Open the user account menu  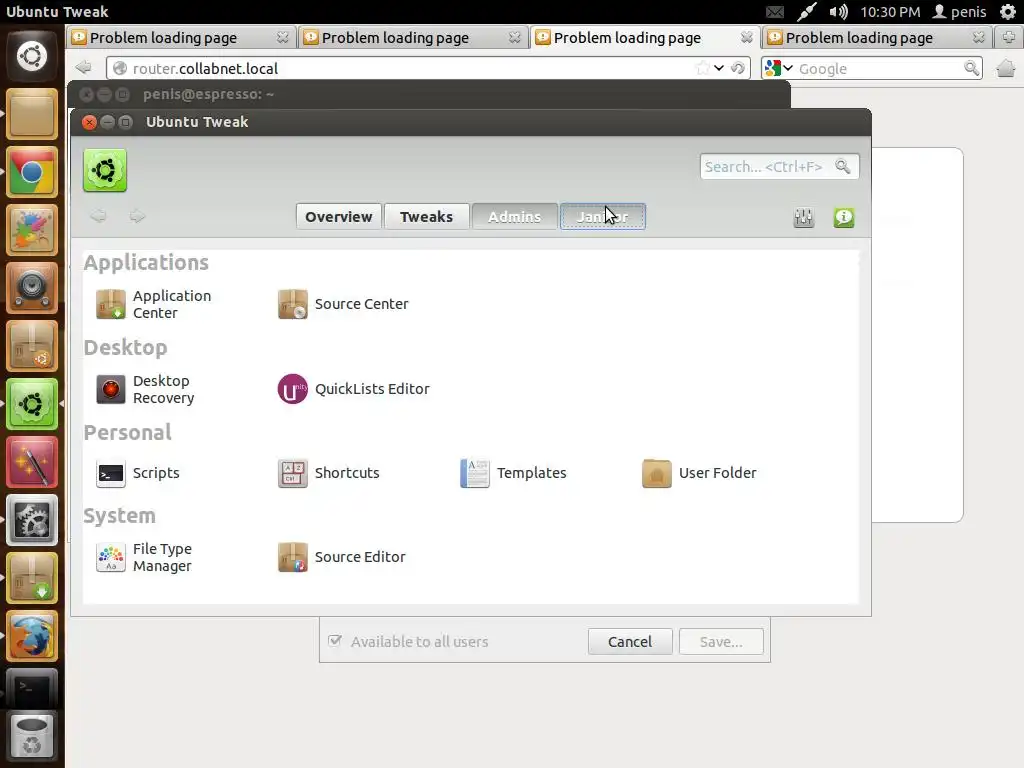[x=959, y=12]
